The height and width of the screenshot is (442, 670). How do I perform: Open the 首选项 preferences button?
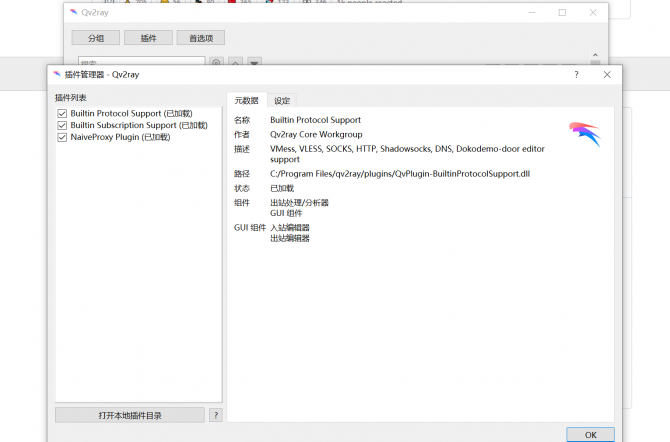coord(200,38)
